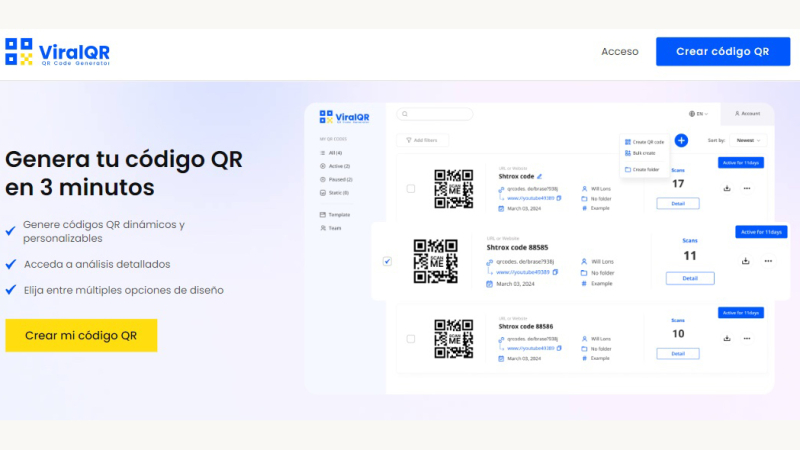Viewport: 800px width, 450px height.
Task: Open the three-dots menu in the 10-scans row
Action: pos(747,338)
